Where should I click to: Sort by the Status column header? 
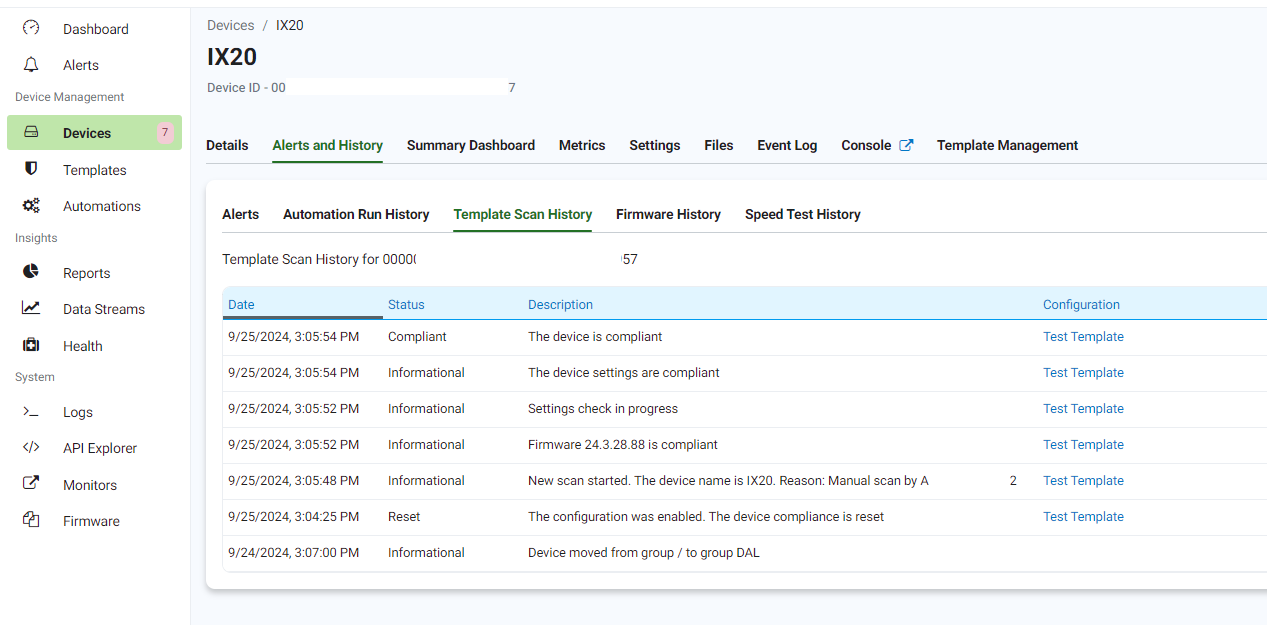tap(406, 304)
